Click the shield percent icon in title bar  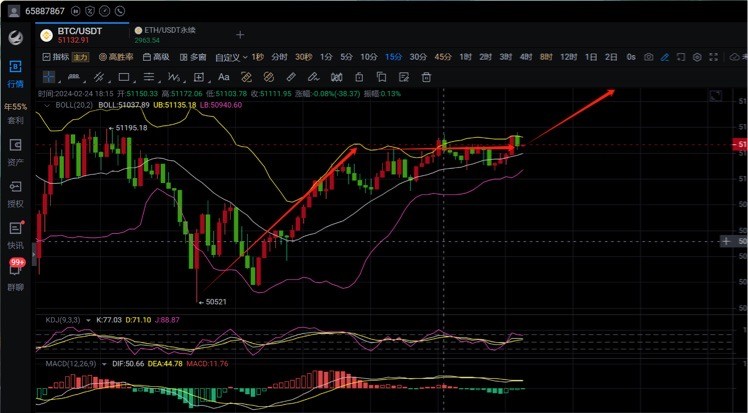(90, 10)
